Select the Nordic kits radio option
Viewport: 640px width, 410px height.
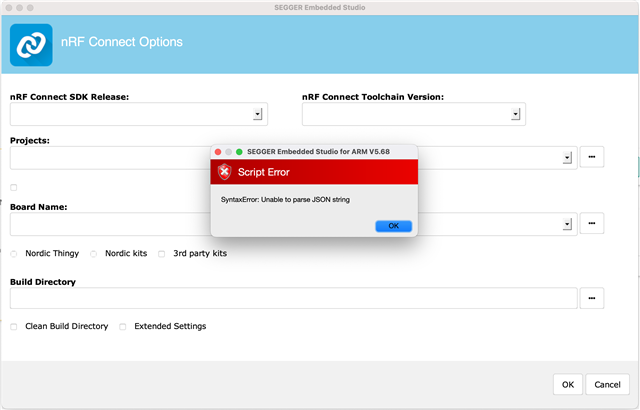tap(93, 254)
